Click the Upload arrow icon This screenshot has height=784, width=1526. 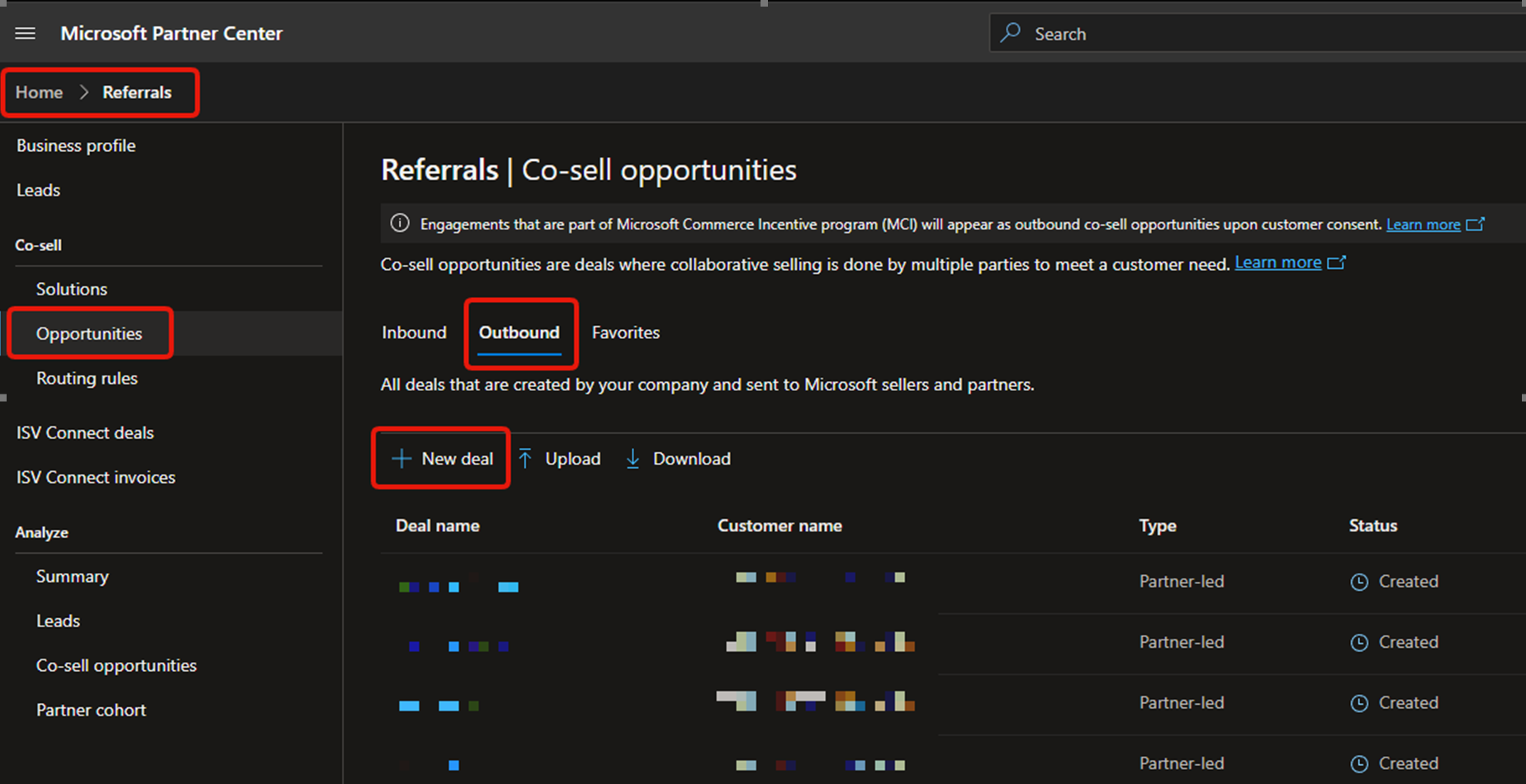coord(525,458)
